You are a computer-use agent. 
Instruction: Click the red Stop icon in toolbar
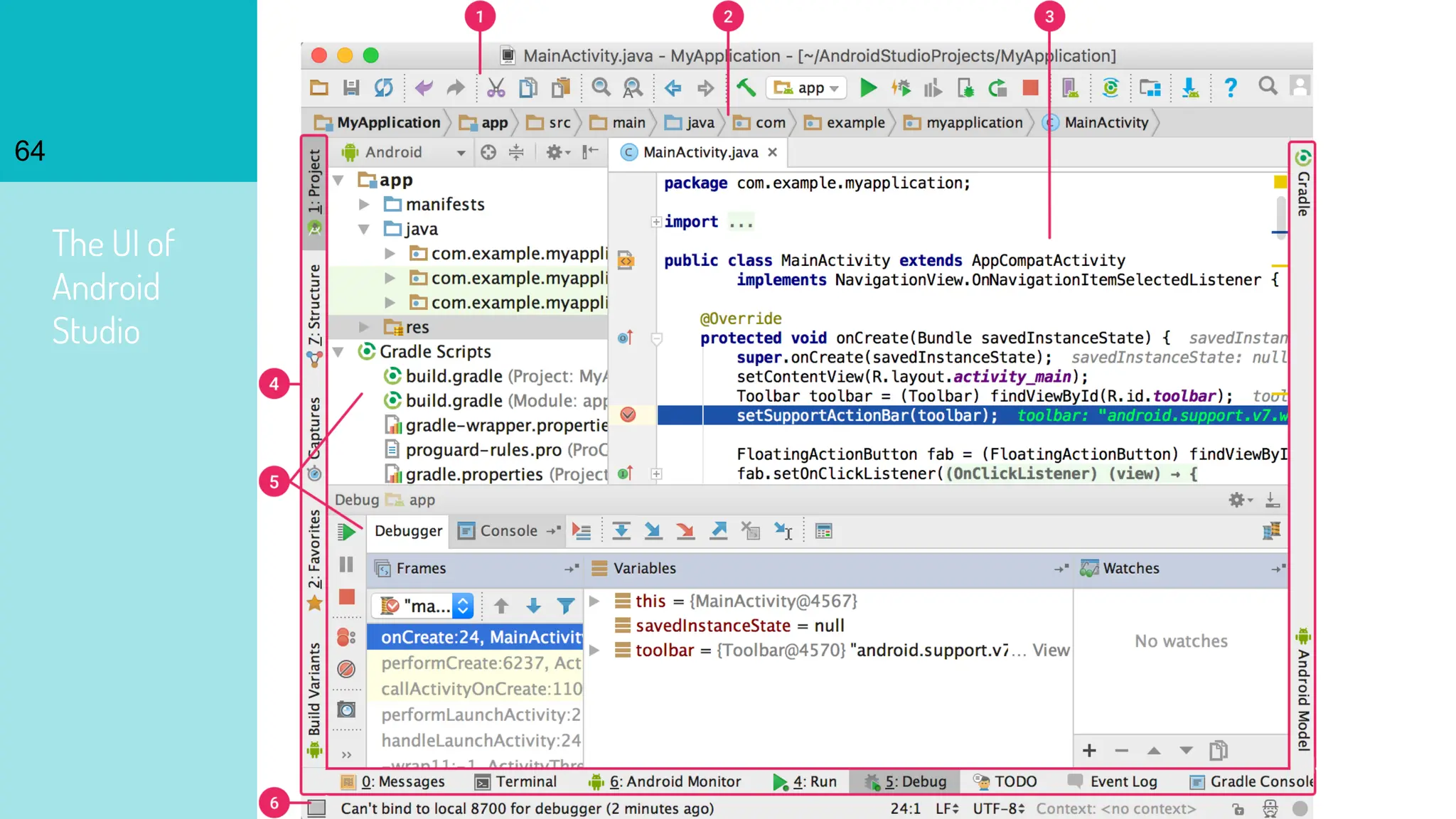click(1030, 88)
